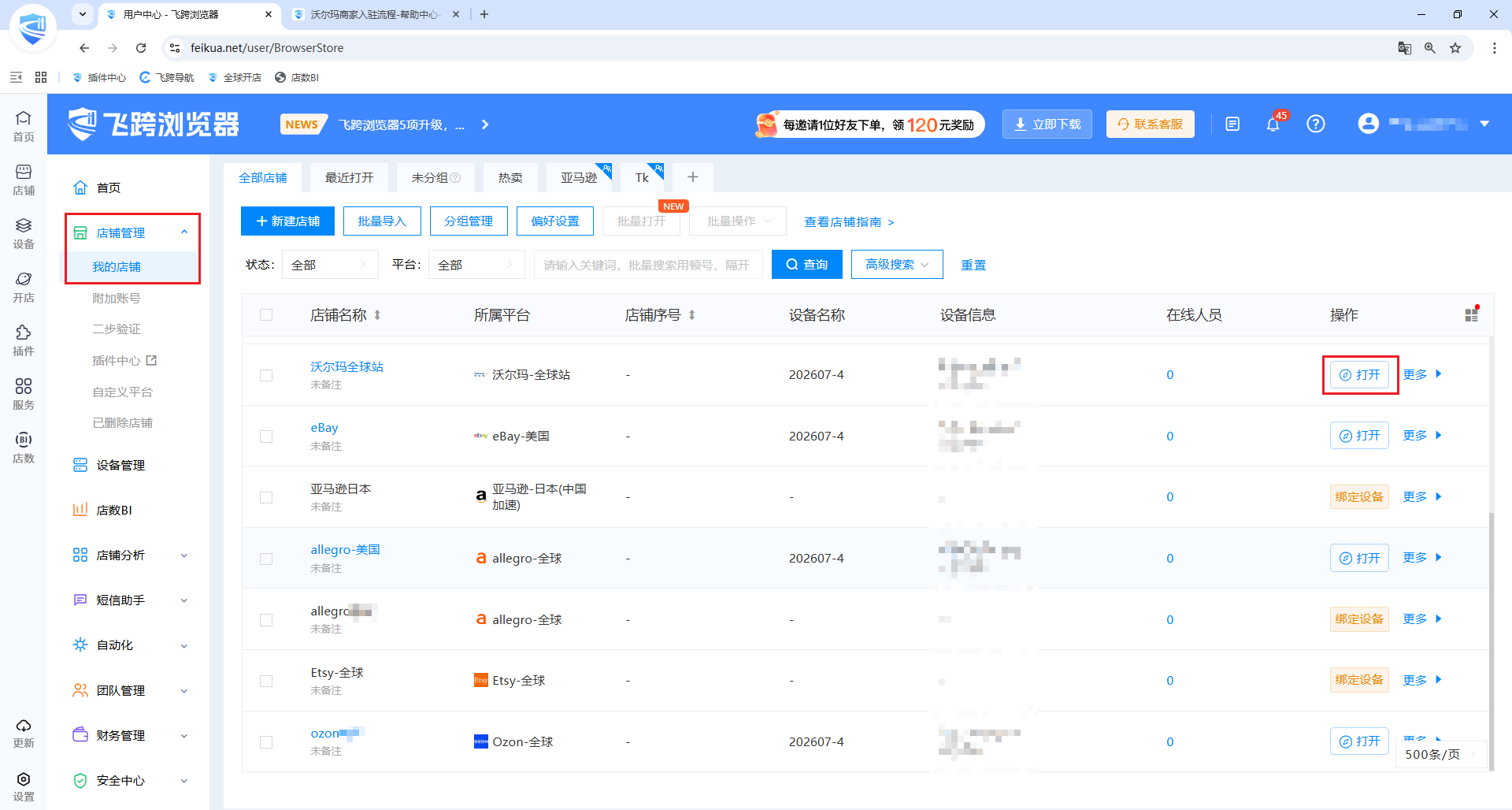Reload the page with the refresh icon

141,48
